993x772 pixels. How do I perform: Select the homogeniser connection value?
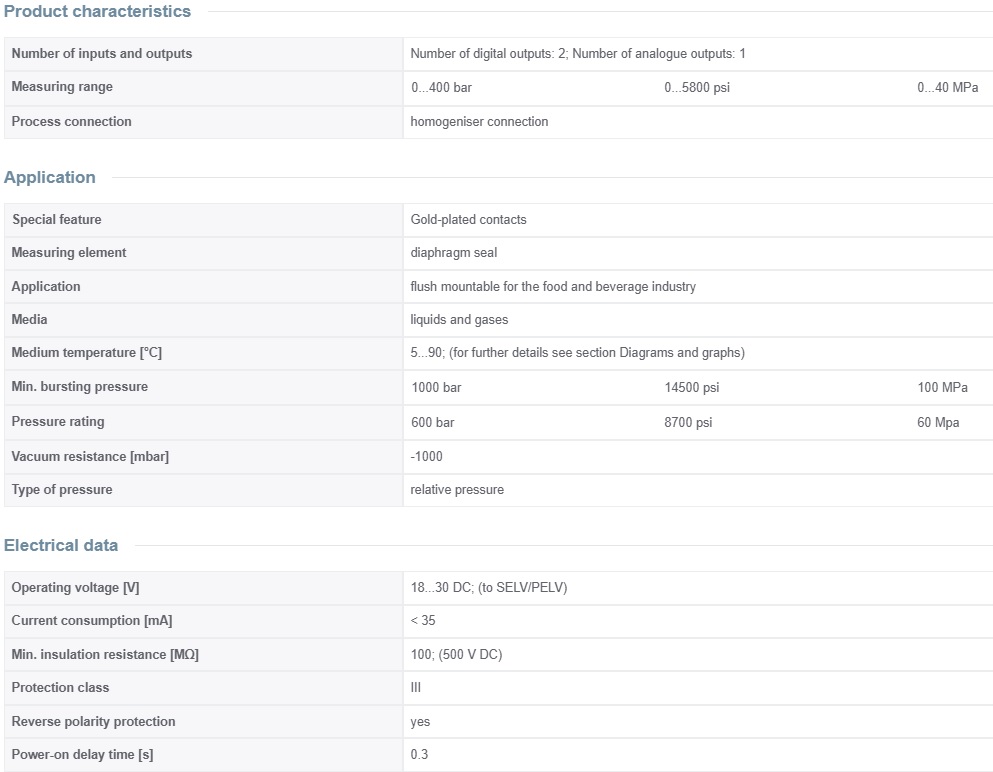(x=479, y=122)
